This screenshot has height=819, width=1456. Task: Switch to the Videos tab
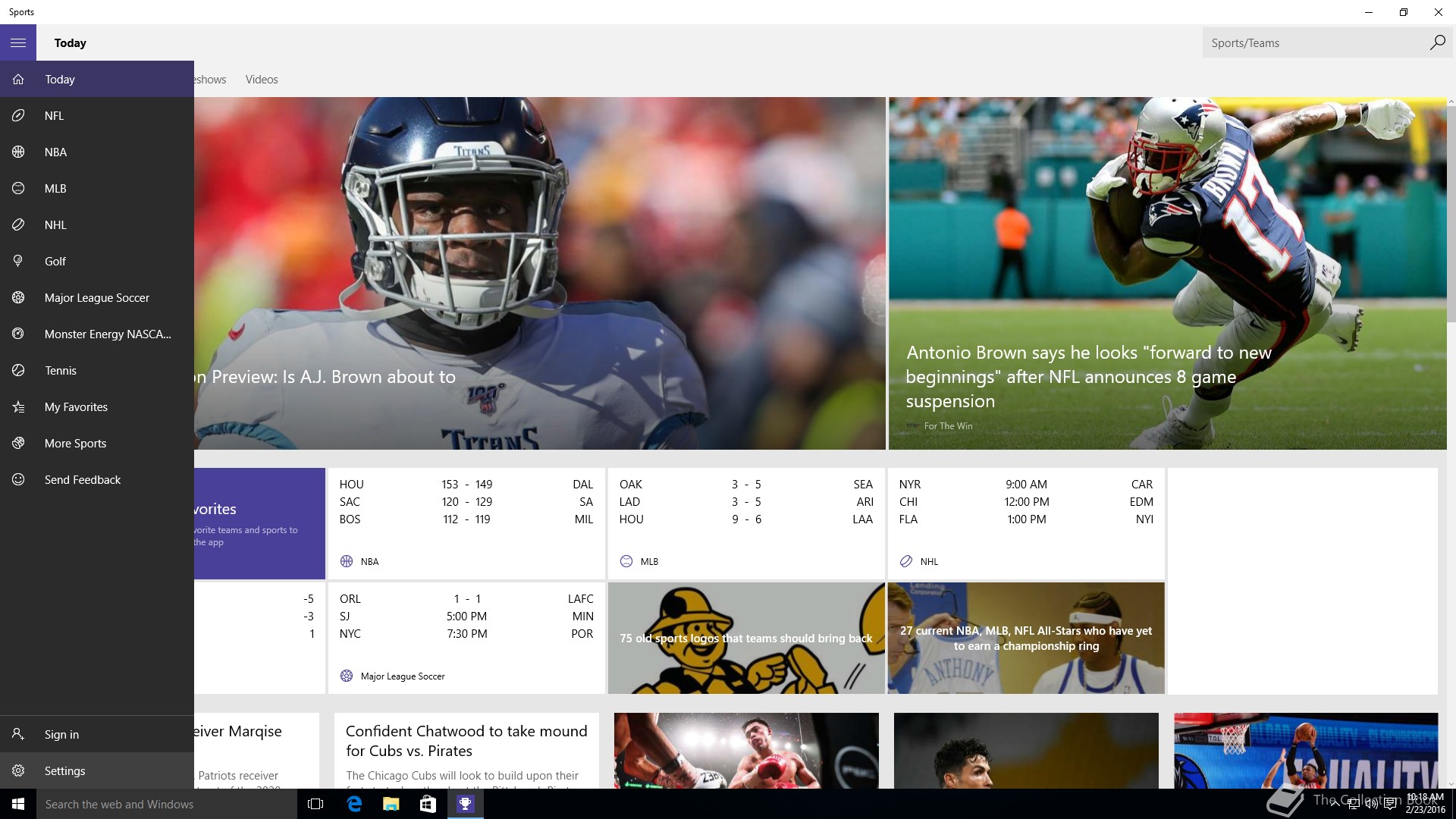pyautogui.click(x=262, y=80)
